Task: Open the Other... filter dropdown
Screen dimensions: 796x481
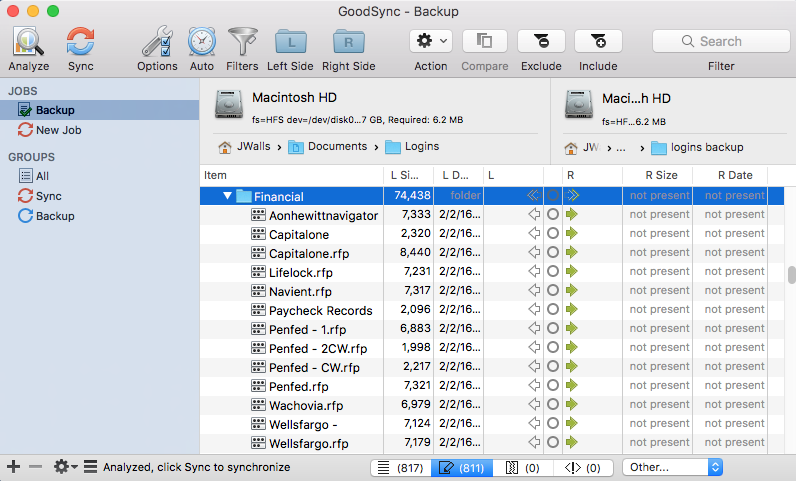Action: pos(672,467)
